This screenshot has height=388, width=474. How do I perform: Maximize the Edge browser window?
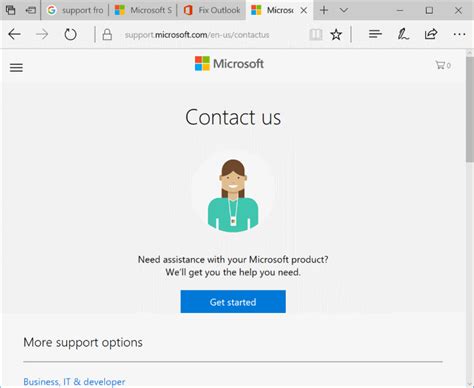pos(429,10)
